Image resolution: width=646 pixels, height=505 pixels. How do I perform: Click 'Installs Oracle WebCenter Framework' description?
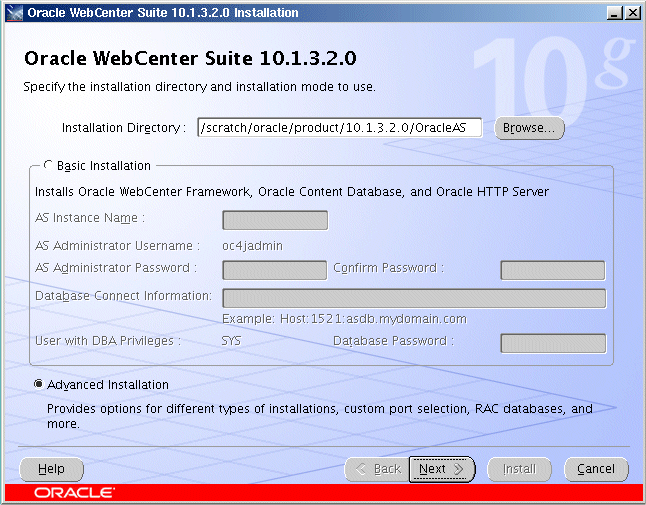click(292, 192)
